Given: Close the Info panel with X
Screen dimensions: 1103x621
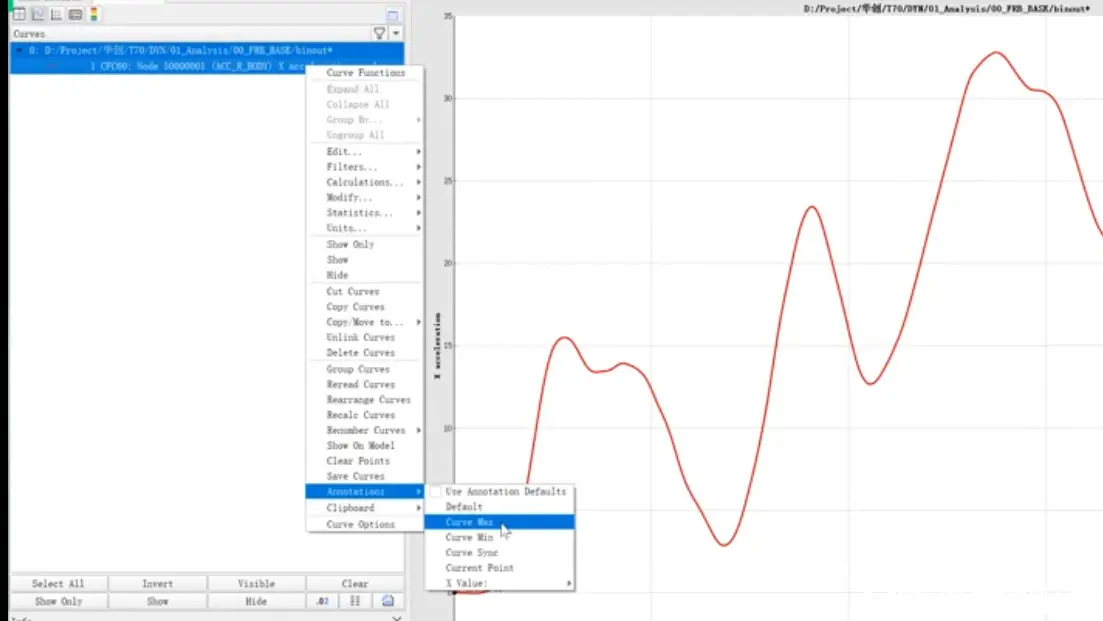Looking at the screenshot, I should (x=397, y=618).
